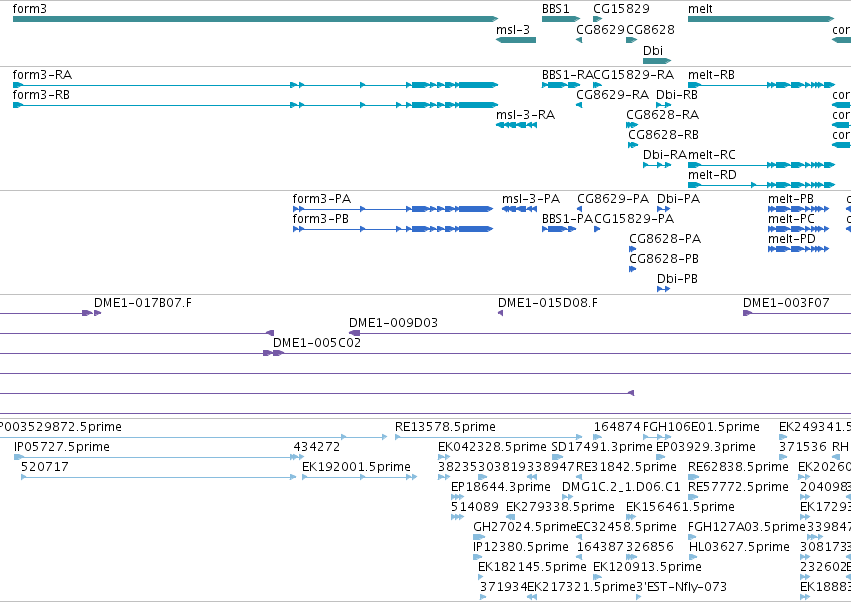Select the CG8629-RA transcript label

point(612,95)
